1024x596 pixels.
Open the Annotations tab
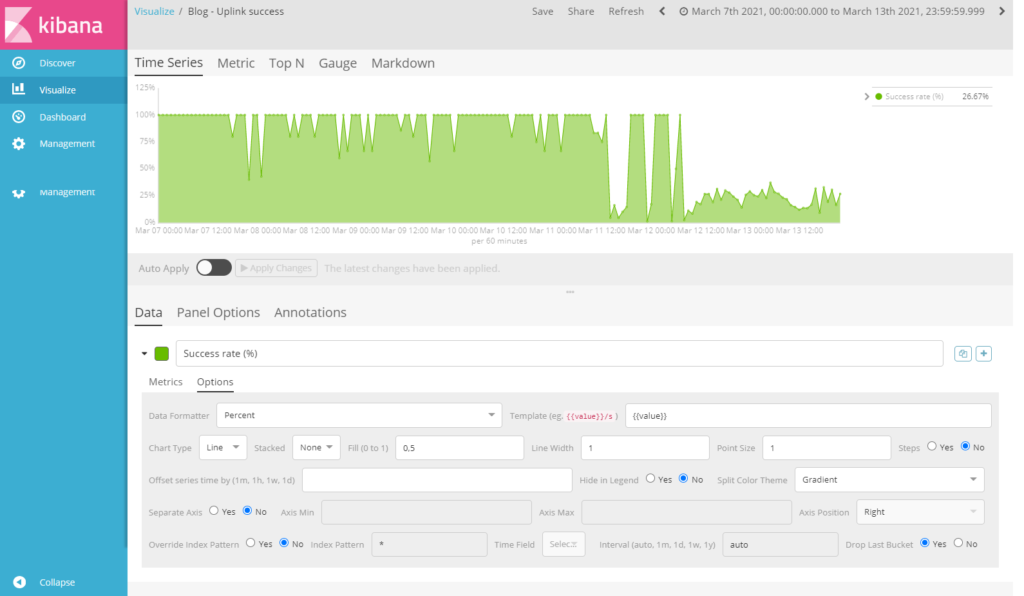310,313
